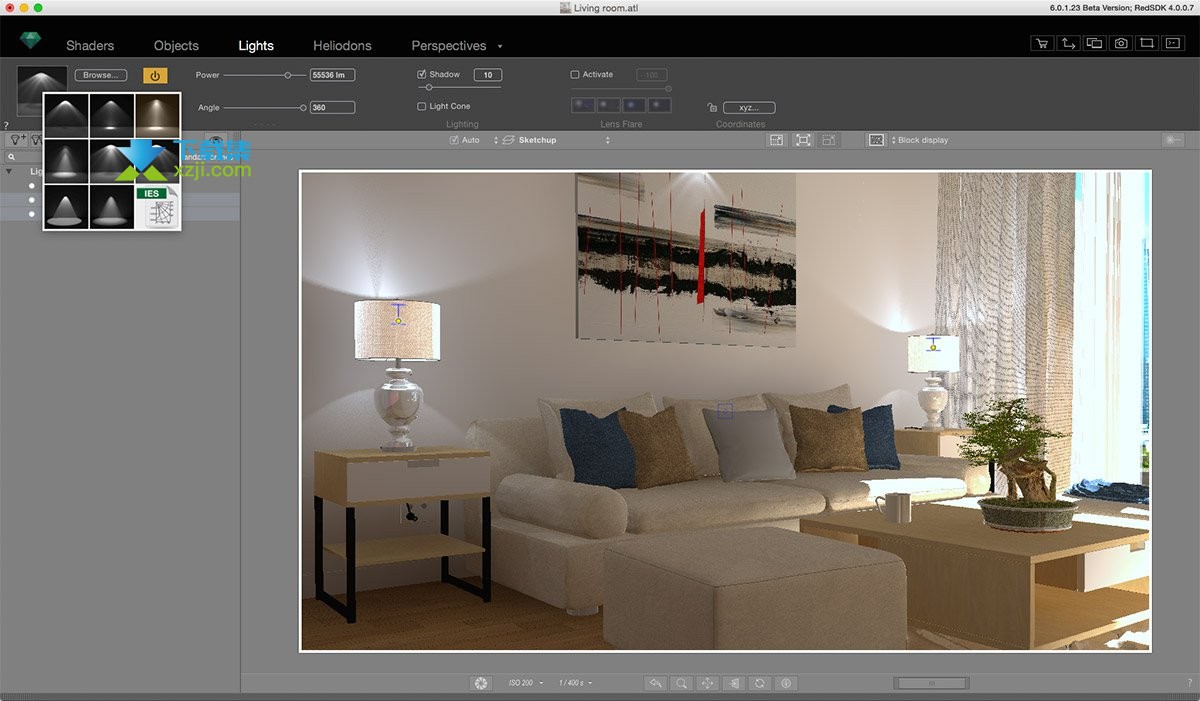Check the Lens Flare Activate checkbox
Screen dimensions: 1200x701
click(575, 75)
